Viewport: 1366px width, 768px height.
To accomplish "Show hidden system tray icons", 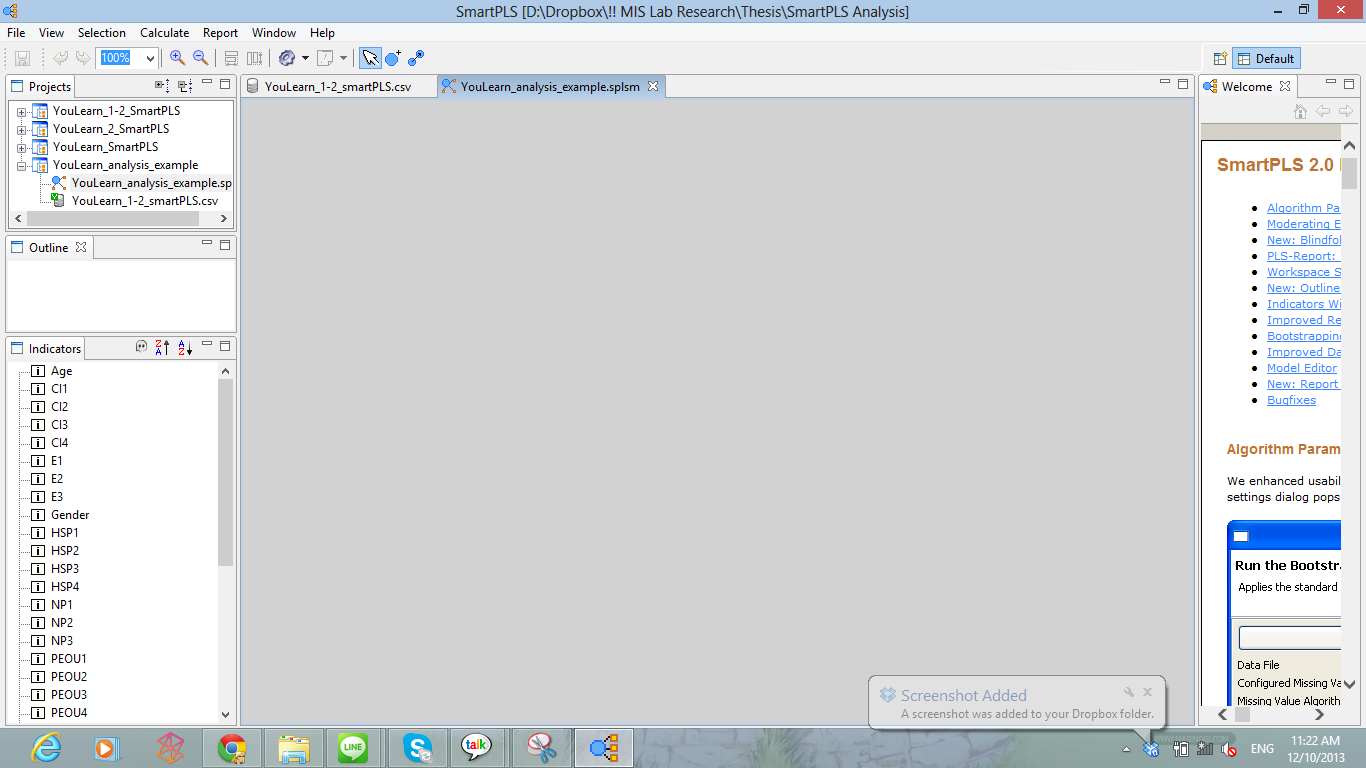I will point(1126,749).
